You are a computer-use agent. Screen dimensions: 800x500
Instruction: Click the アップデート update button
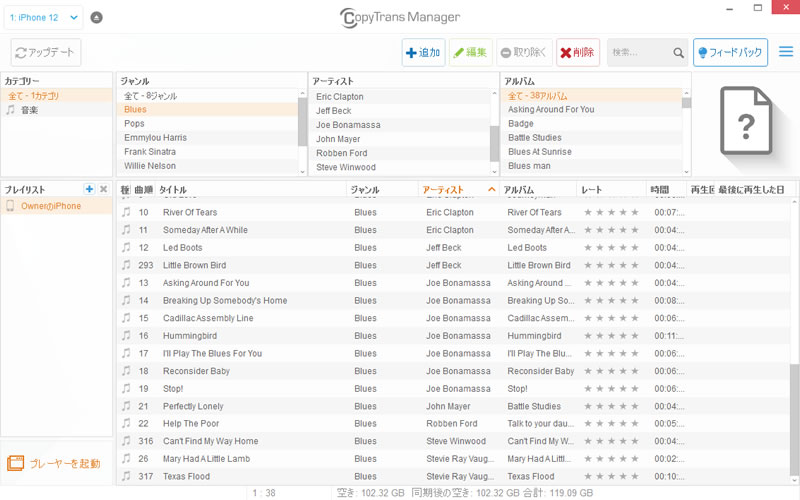point(46,52)
